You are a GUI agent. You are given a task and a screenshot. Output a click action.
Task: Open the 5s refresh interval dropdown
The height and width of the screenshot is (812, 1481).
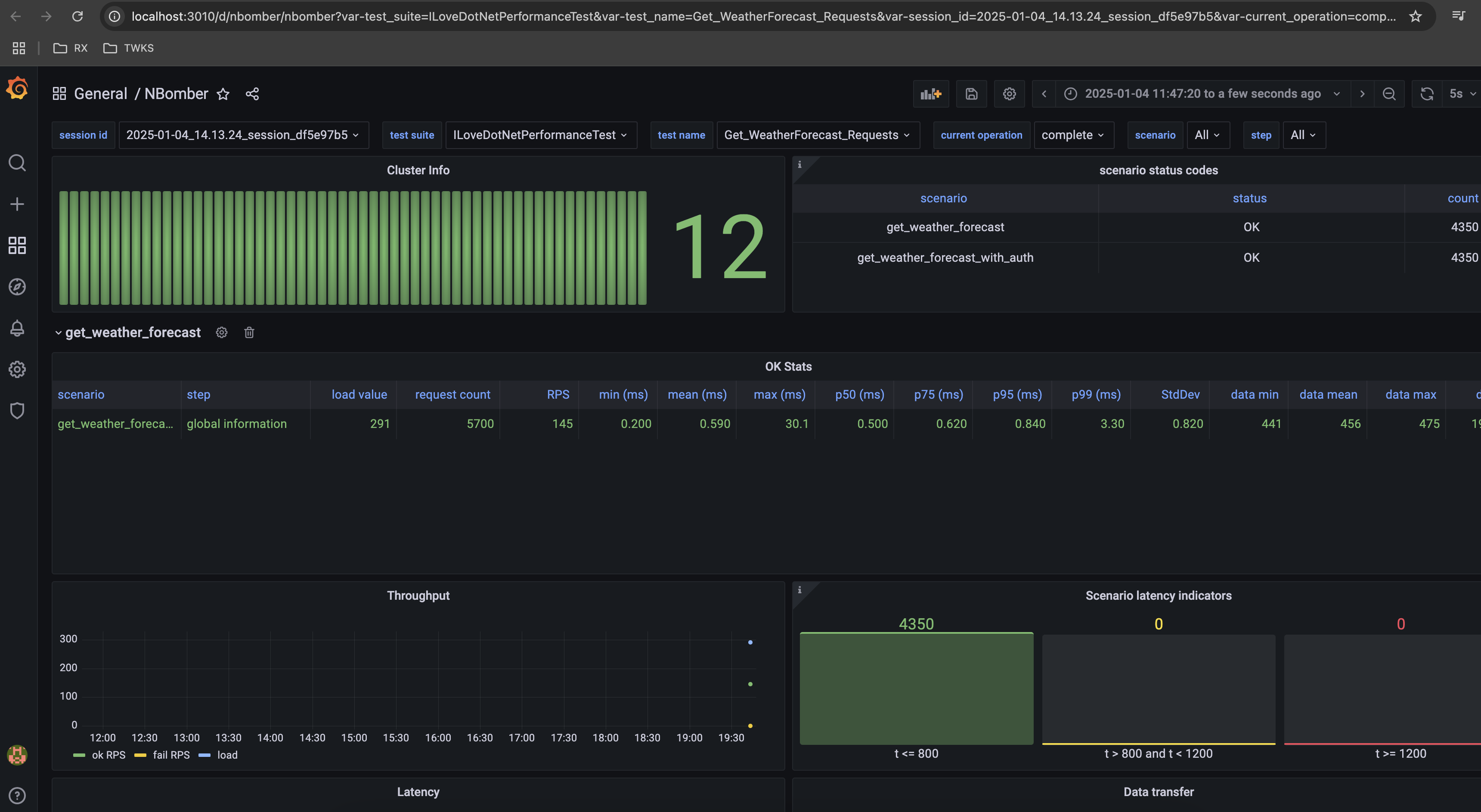[1462, 94]
